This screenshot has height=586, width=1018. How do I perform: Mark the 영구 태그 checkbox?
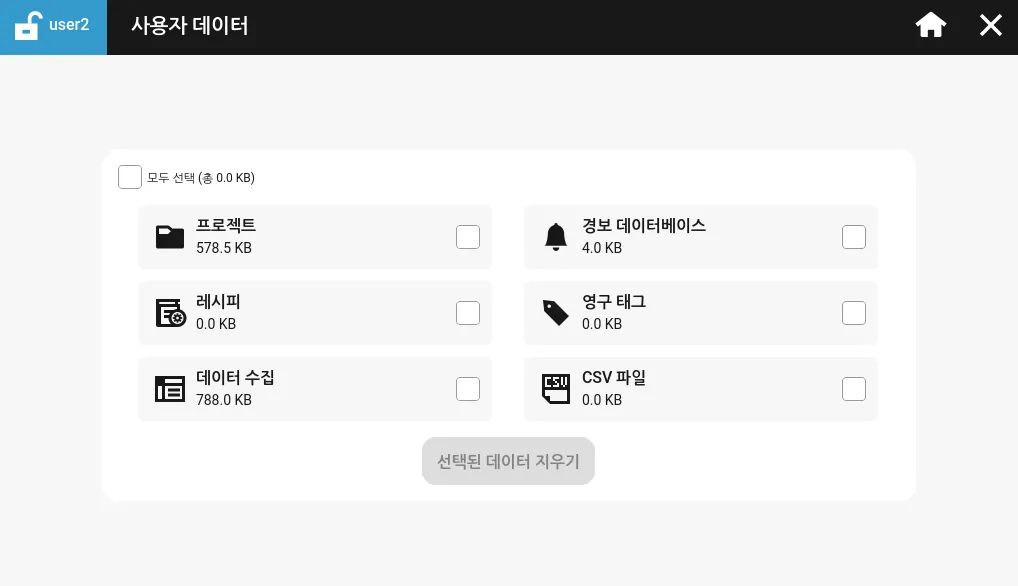(854, 313)
